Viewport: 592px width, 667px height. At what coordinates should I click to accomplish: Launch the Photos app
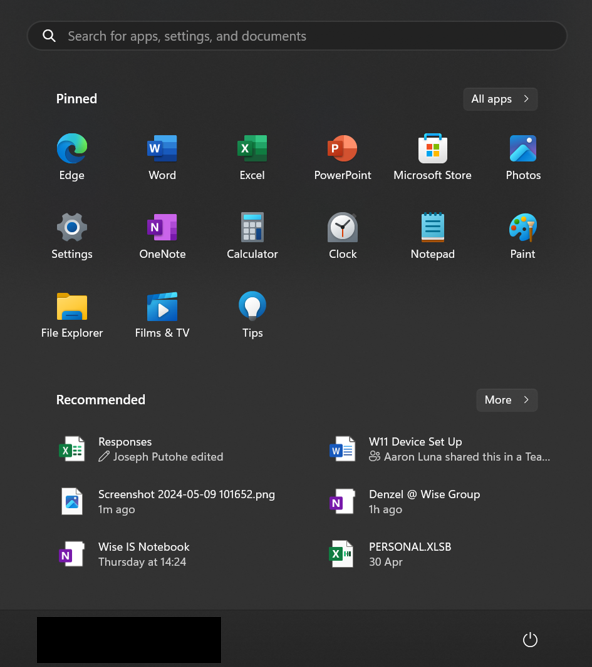(x=523, y=156)
